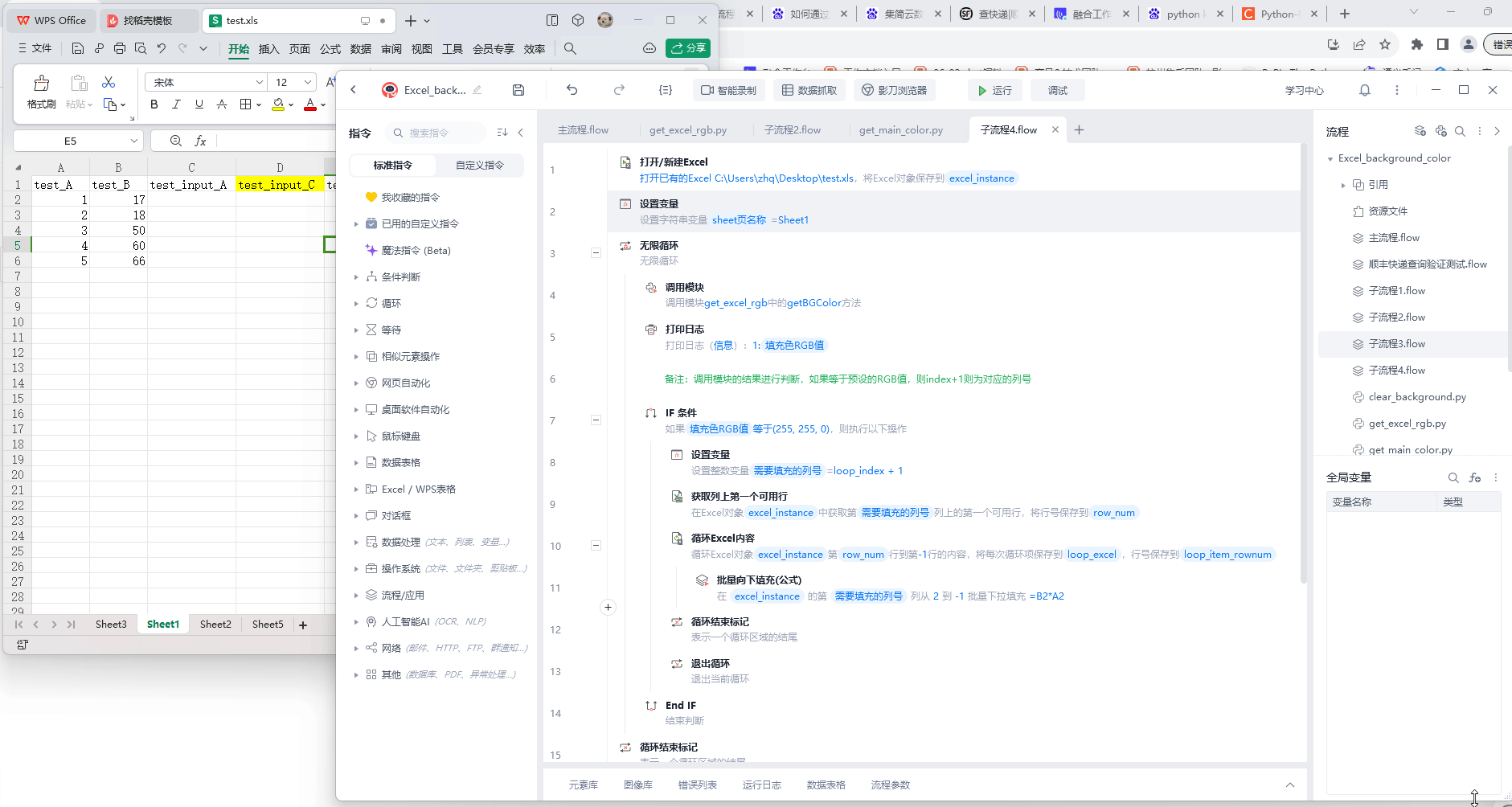1512x807 pixels.
Task: Open the borders dropdown arrow in WPS
Action: pyautogui.click(x=259, y=104)
